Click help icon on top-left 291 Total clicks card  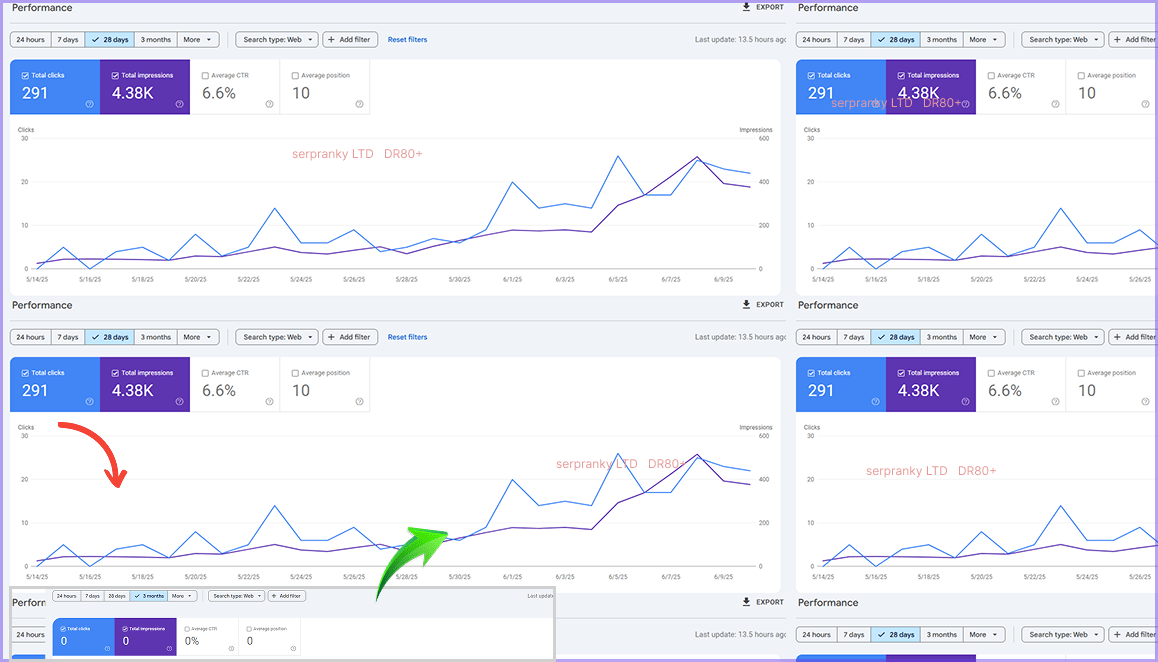click(90, 104)
